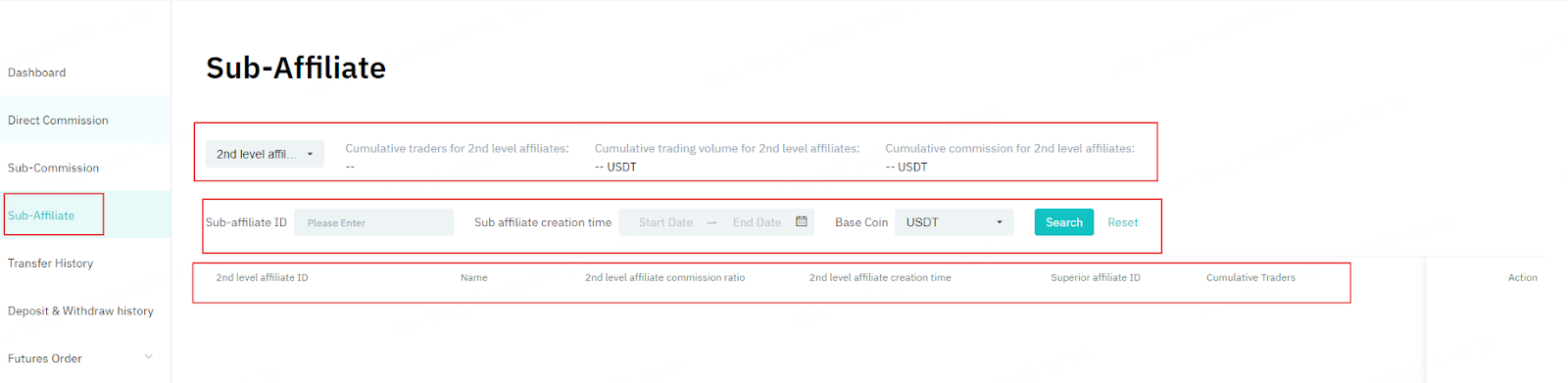Select the Start Date field
The height and width of the screenshot is (383, 1568).
pos(665,222)
